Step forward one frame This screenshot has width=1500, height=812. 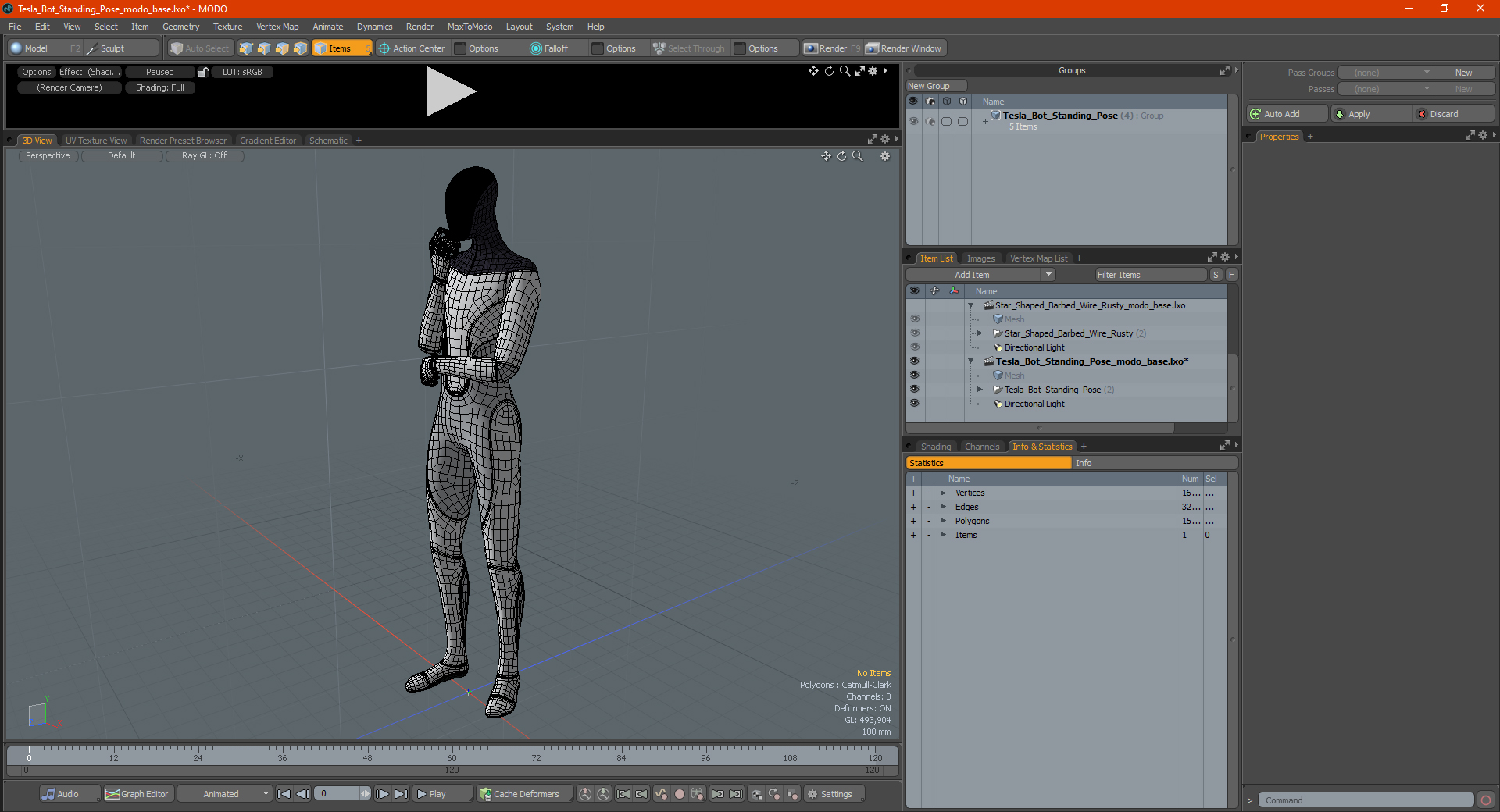pos(383,794)
